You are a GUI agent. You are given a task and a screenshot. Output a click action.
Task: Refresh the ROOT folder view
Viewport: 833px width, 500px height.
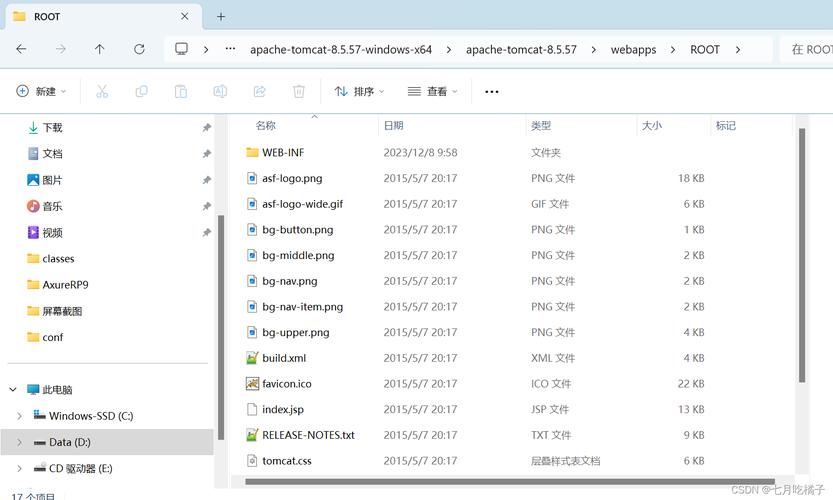coord(139,49)
